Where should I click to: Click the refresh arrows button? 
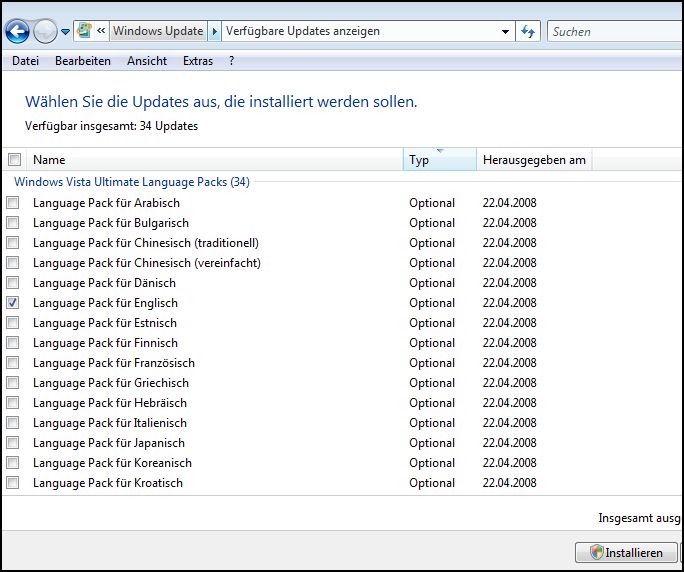click(x=528, y=31)
